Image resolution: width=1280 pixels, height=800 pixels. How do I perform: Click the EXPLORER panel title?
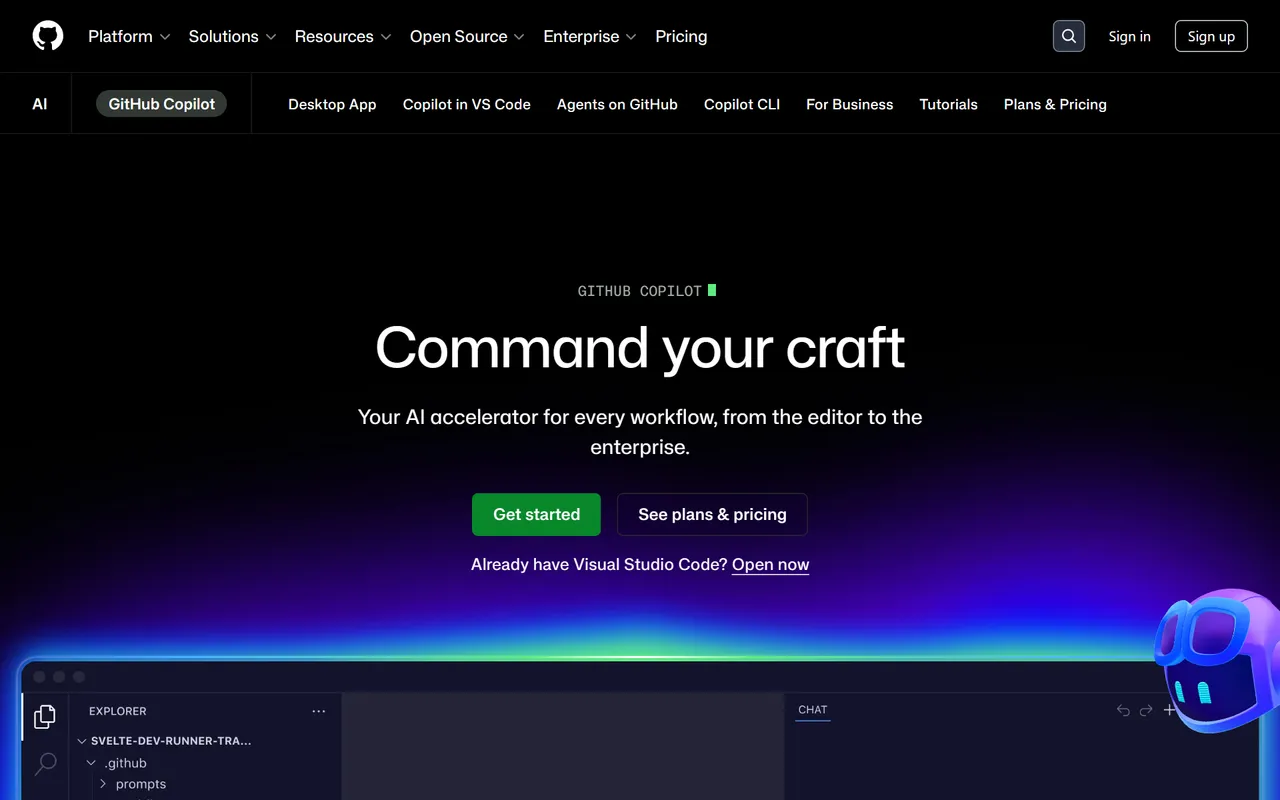coord(118,711)
